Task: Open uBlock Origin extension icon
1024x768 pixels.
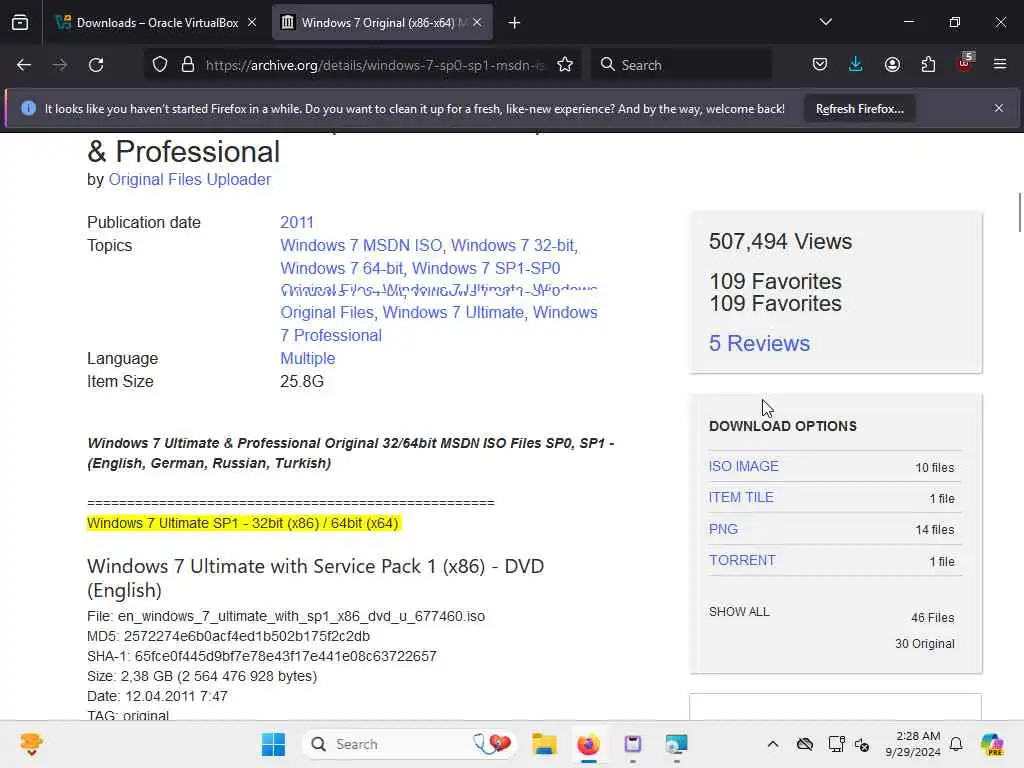Action: [x=965, y=63]
